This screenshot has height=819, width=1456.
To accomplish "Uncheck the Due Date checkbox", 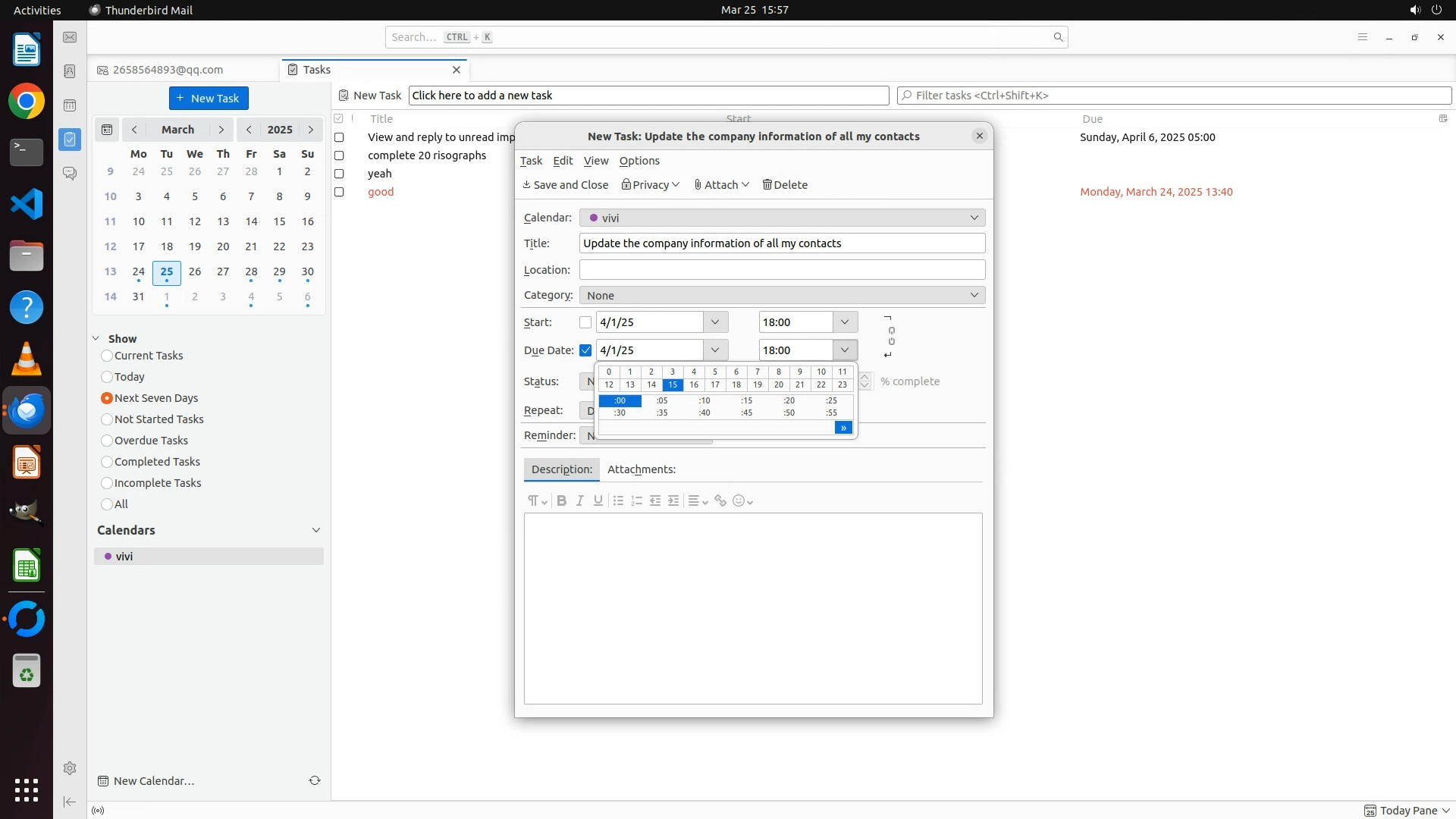I will point(585,350).
